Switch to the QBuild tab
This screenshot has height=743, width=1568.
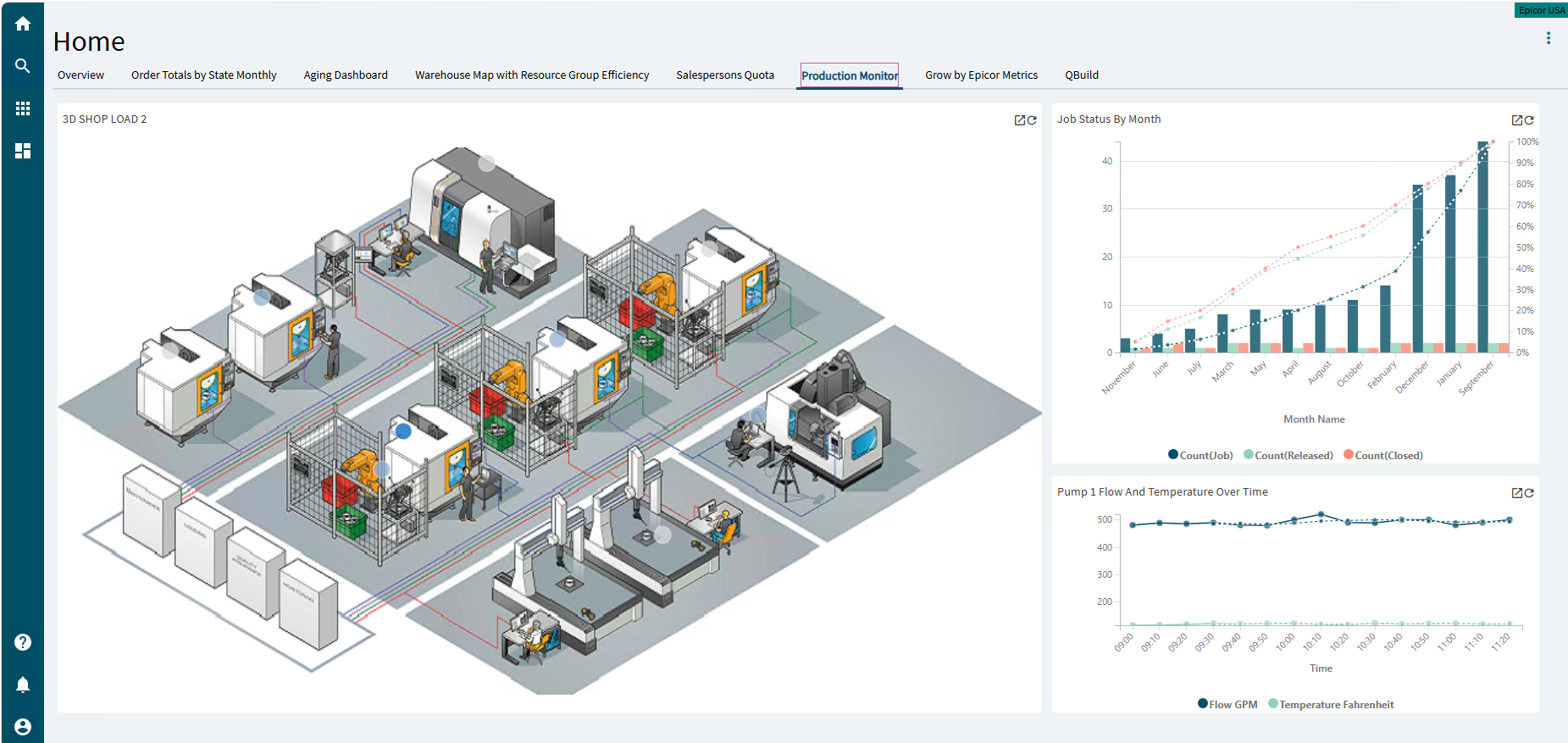pyautogui.click(x=1082, y=75)
